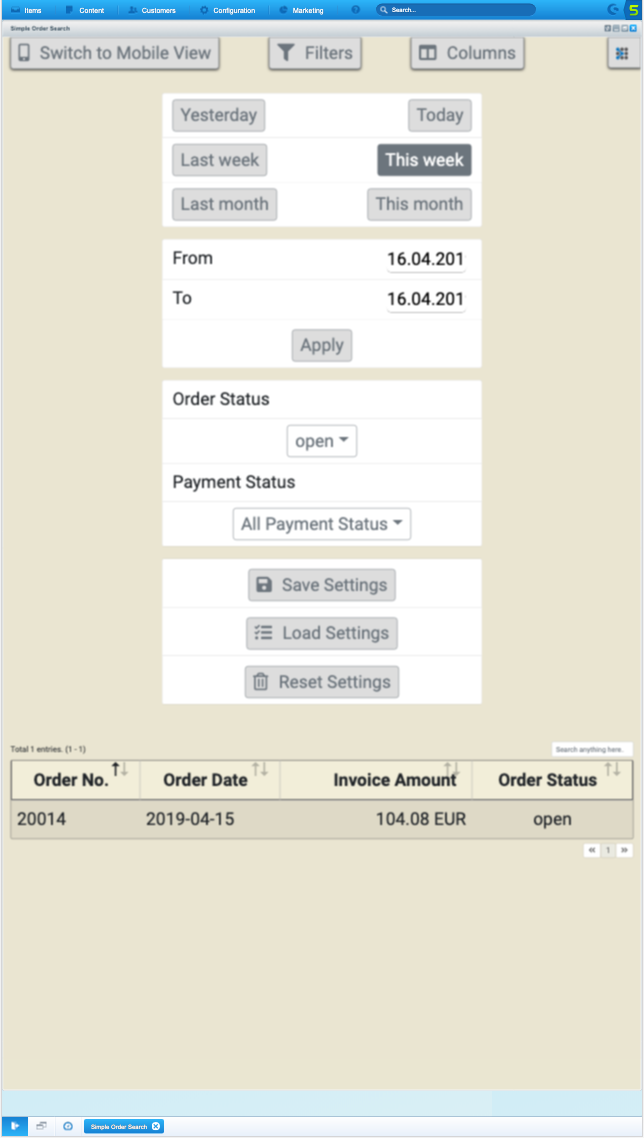Click the table search anything box
The width and height of the screenshot is (644, 1138).
click(x=592, y=749)
